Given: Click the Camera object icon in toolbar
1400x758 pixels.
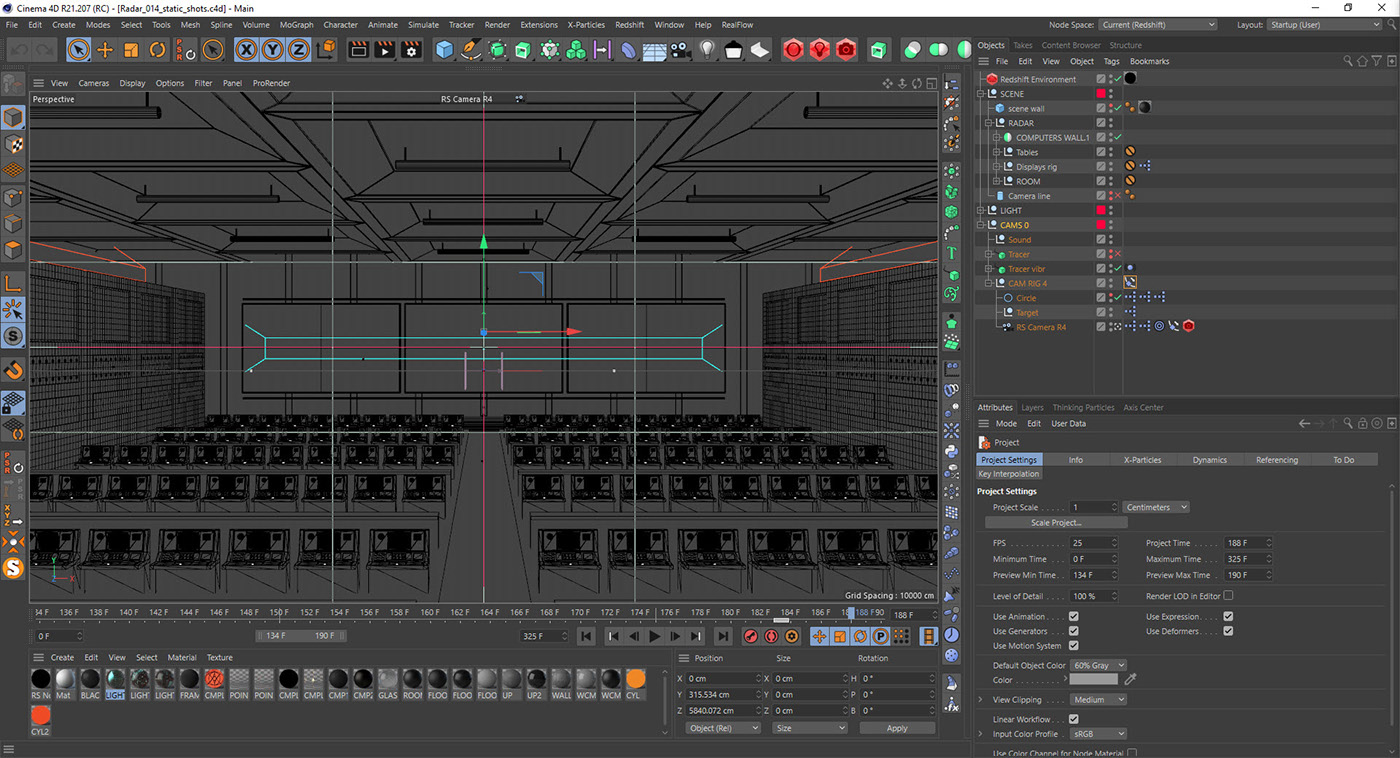Looking at the screenshot, I should (x=680, y=50).
